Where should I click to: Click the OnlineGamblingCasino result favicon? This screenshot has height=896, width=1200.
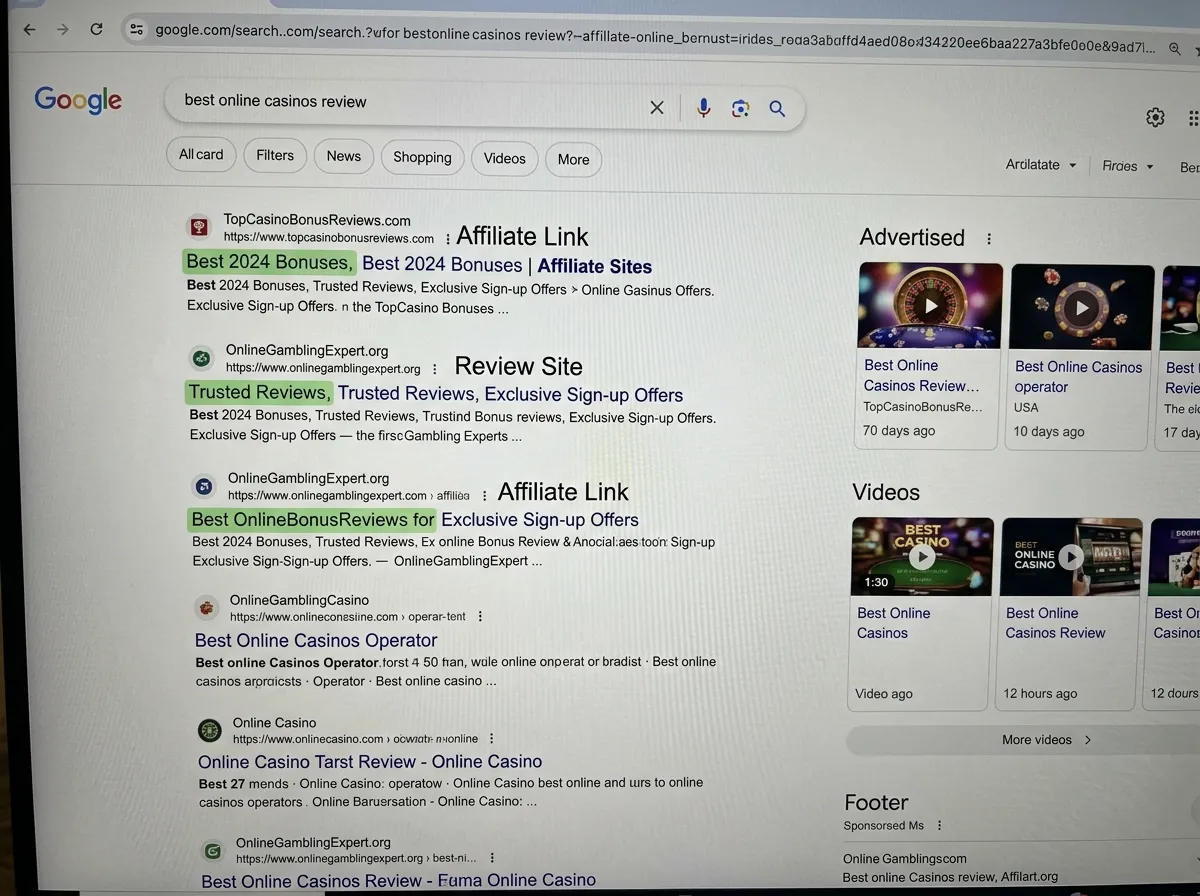tap(206, 607)
